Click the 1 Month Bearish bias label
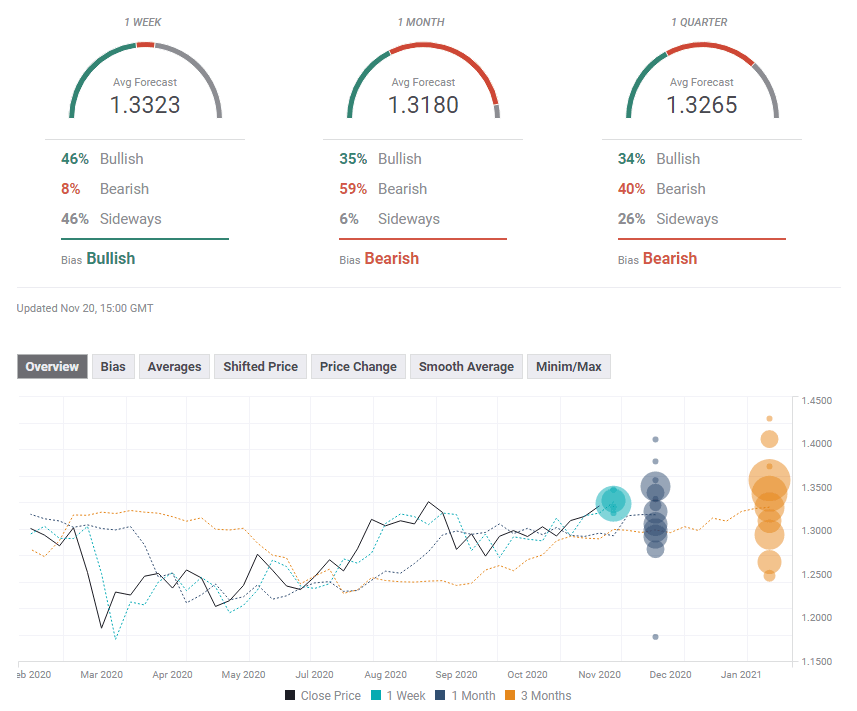Screen dimensions: 857x711 391,258
